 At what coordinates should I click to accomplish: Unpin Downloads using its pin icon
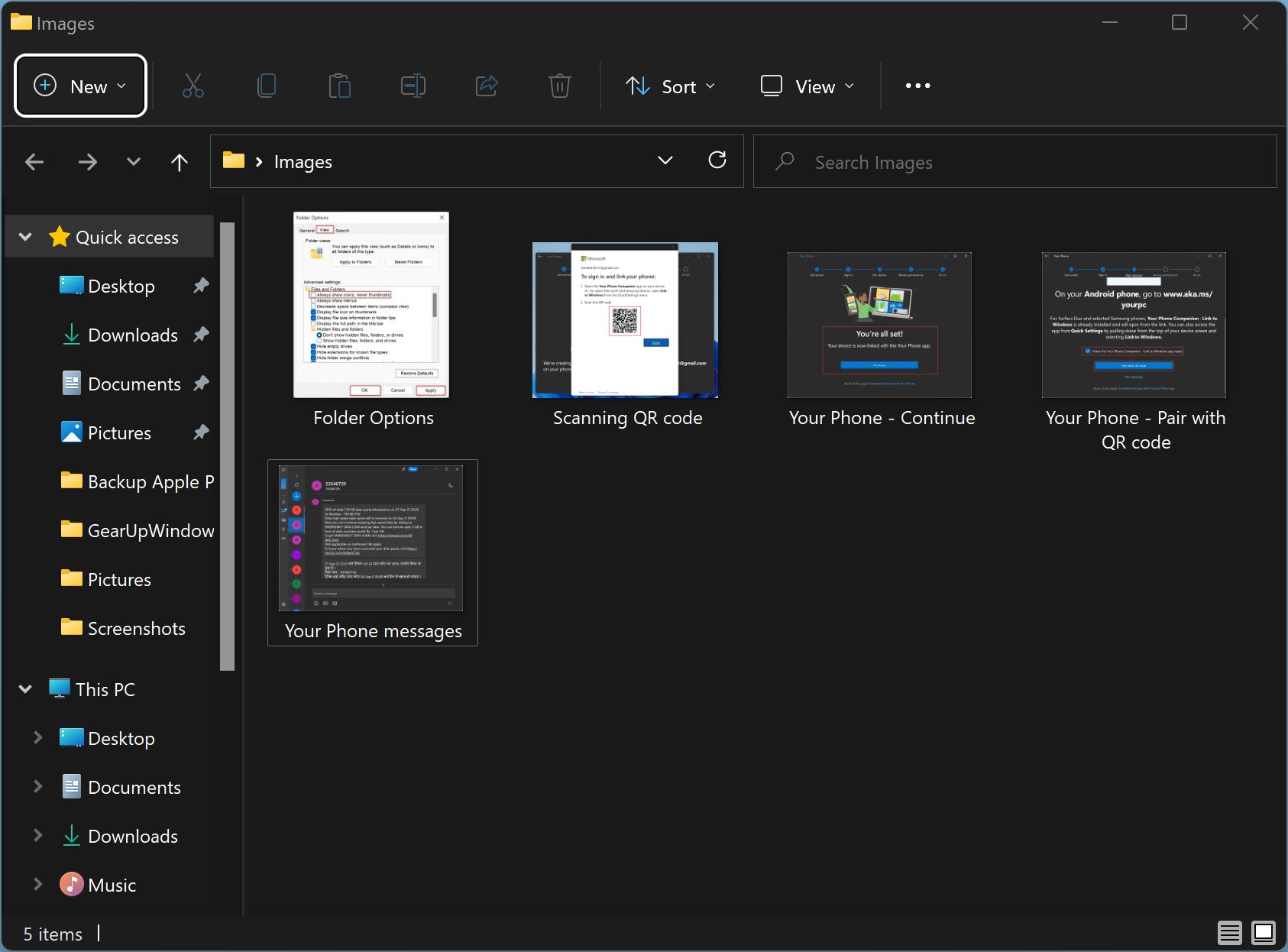(x=201, y=335)
